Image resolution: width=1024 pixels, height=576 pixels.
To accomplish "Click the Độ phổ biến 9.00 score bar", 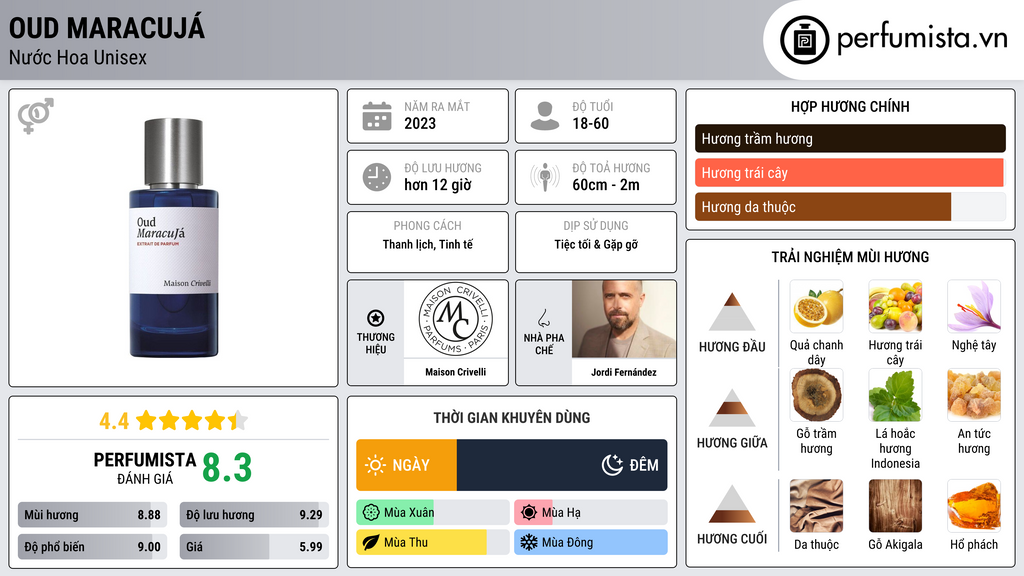I will pos(92,547).
